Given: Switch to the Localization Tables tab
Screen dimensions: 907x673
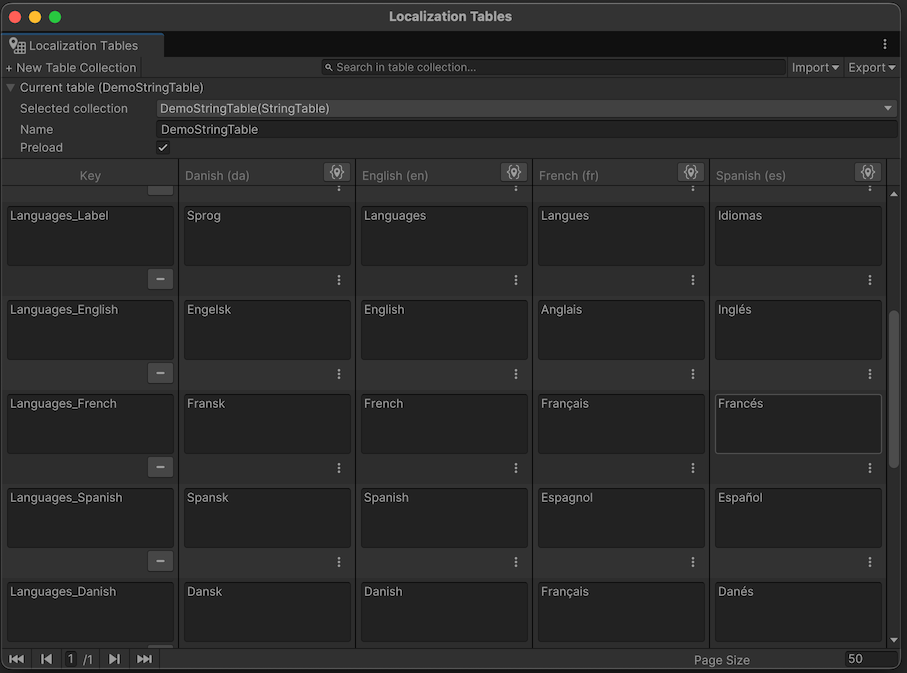Looking at the screenshot, I should [x=82, y=45].
